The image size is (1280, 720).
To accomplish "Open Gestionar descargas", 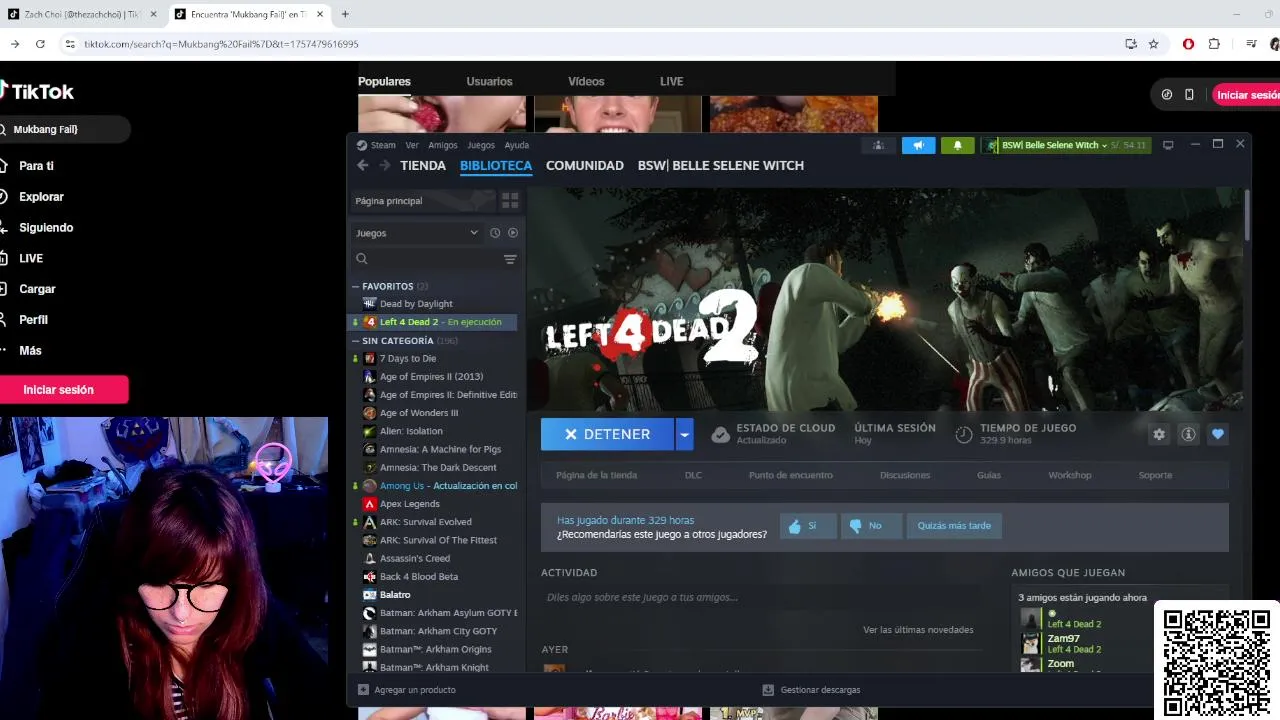I will [x=820, y=690].
